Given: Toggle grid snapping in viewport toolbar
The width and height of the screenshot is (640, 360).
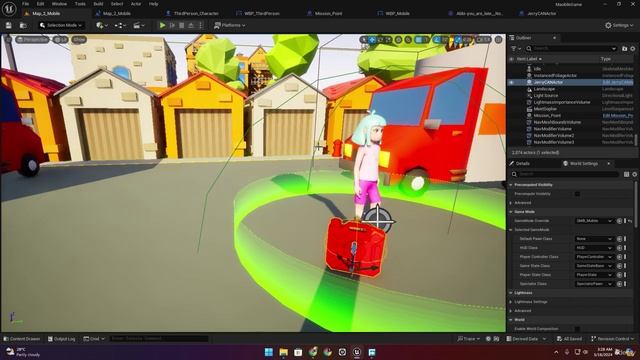Looking at the screenshot, I should tap(418, 40).
